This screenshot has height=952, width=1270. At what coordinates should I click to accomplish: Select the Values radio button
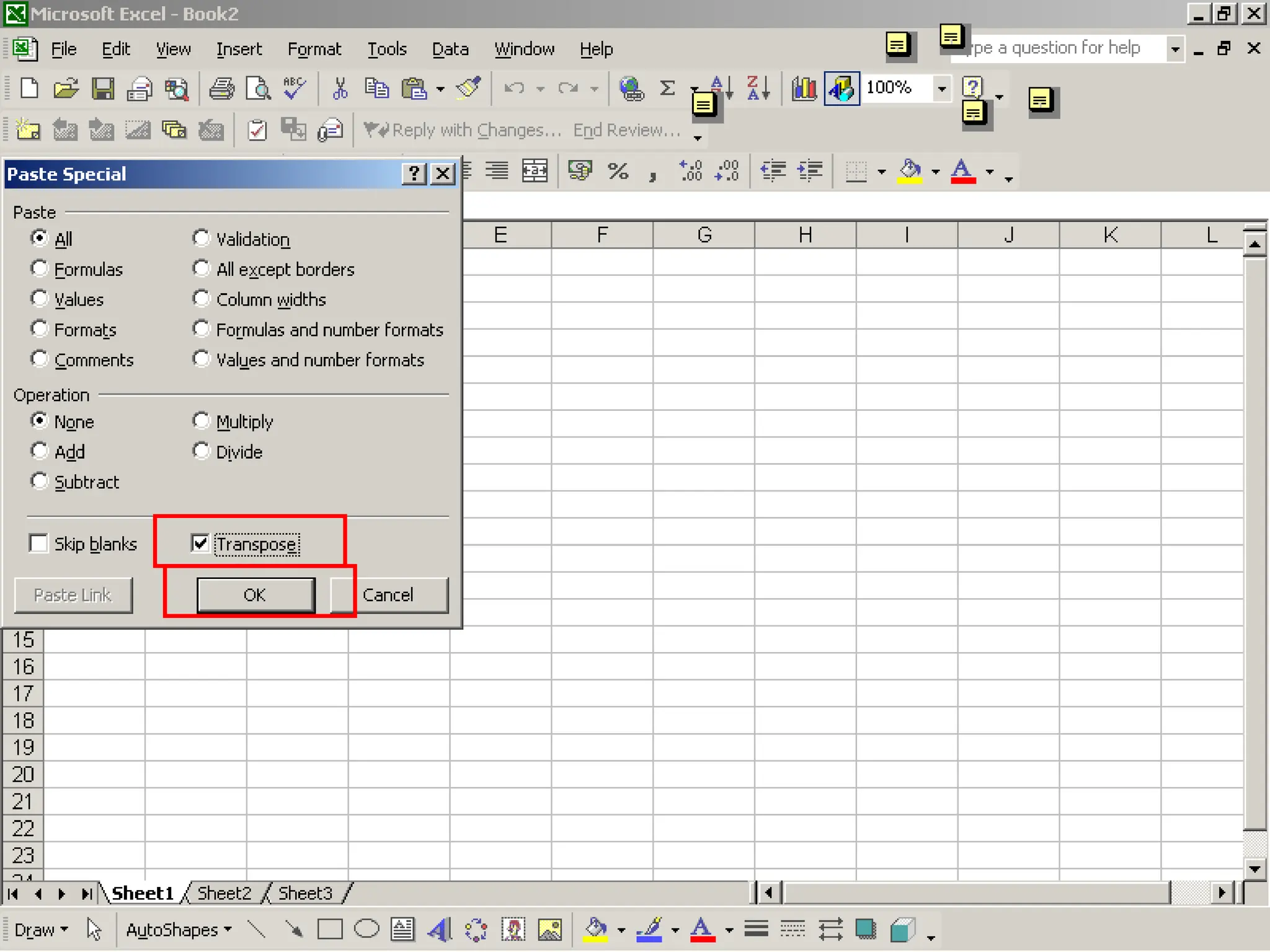click(40, 299)
